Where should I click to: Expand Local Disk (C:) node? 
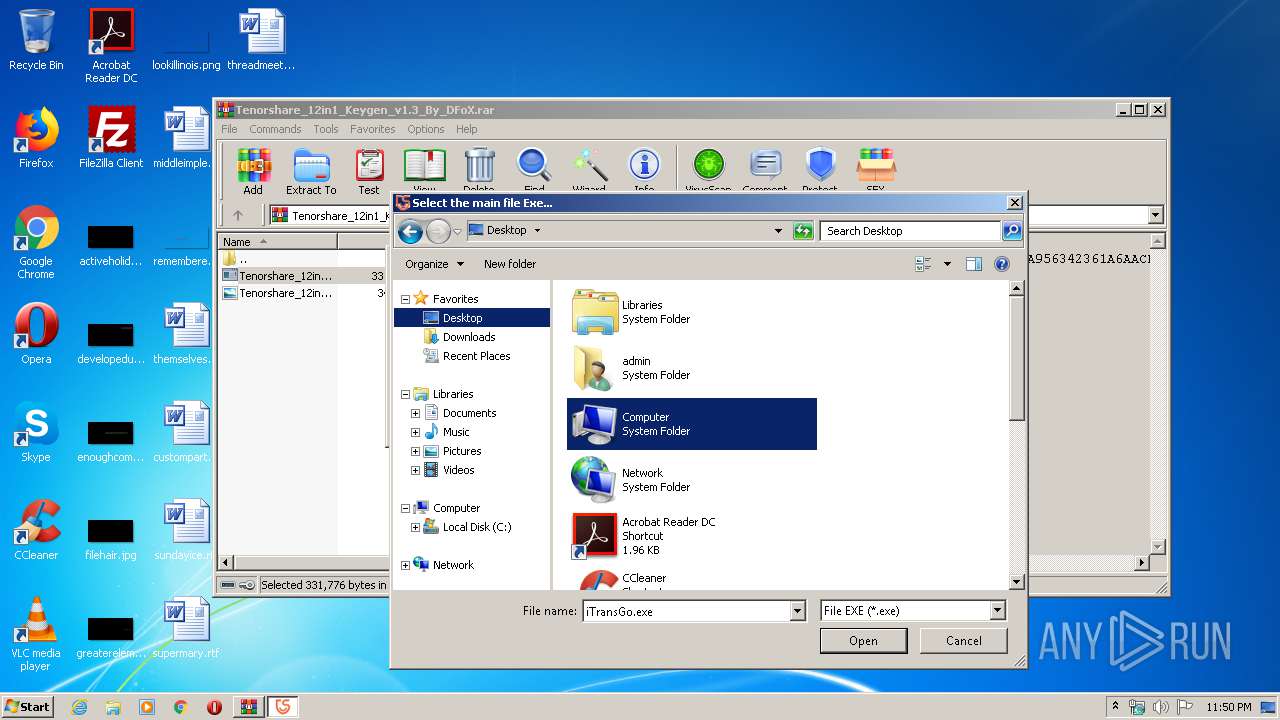pos(415,527)
